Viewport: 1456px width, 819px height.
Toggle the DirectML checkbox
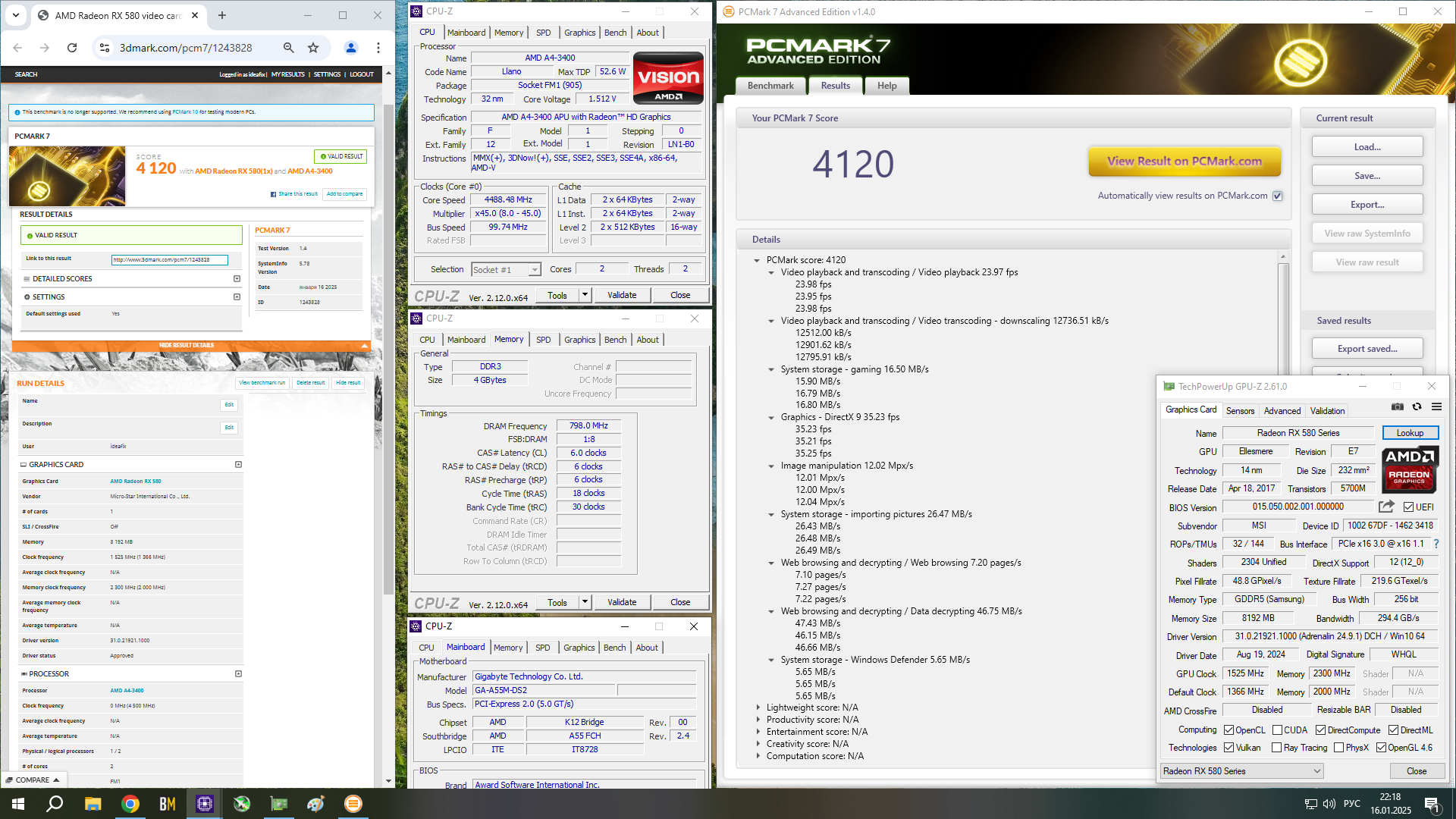coord(1393,730)
